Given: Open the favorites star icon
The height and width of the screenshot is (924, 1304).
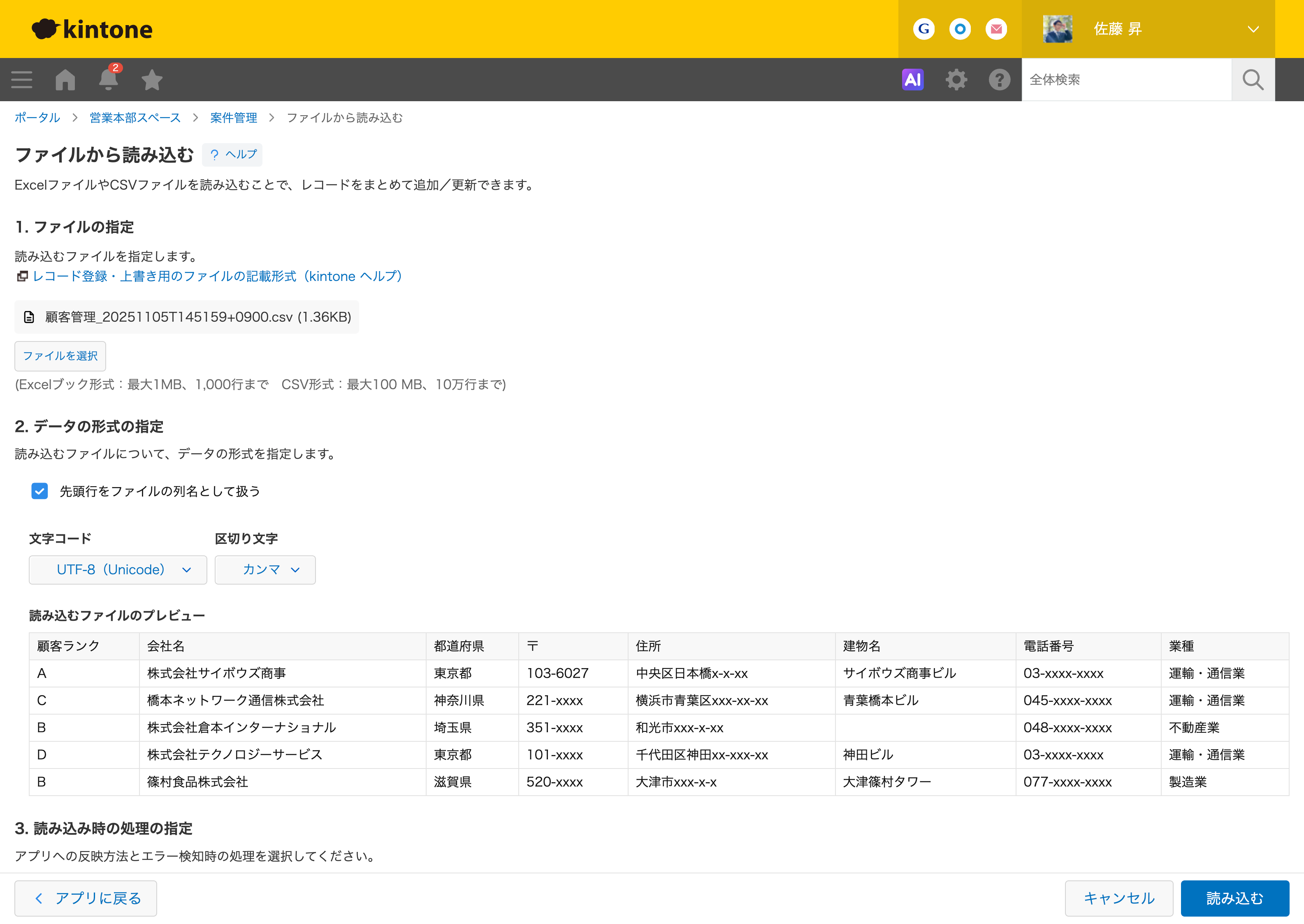Looking at the screenshot, I should (x=152, y=80).
